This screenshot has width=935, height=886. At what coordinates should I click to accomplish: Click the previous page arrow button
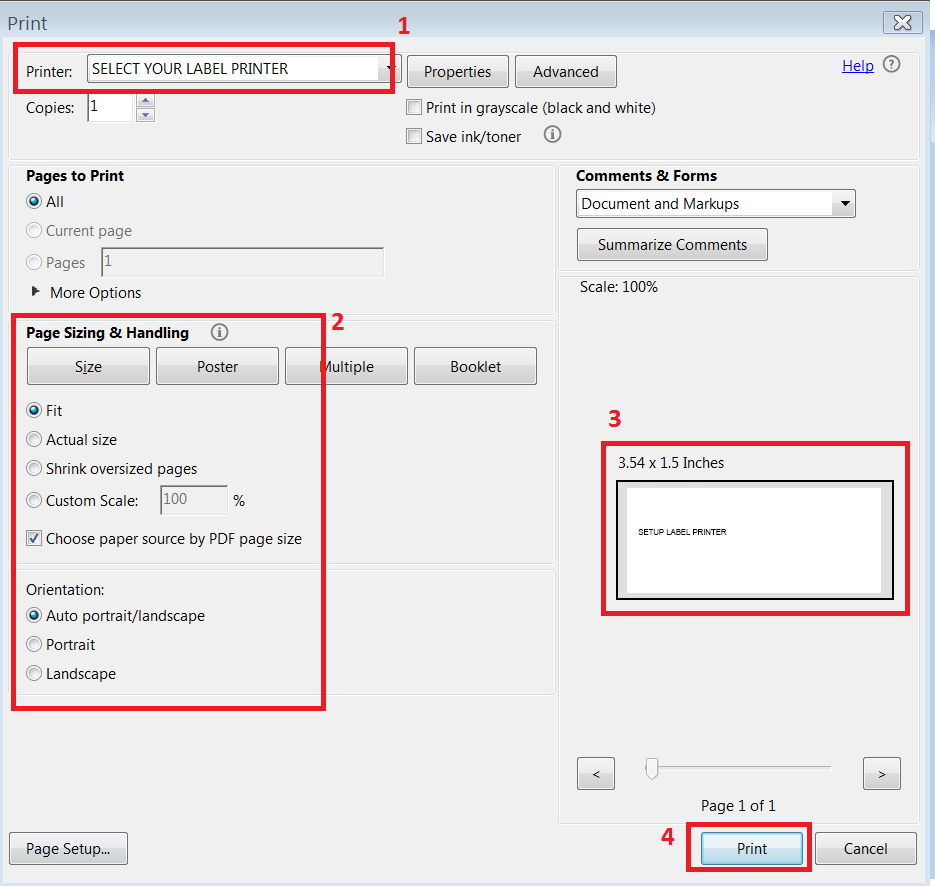pyautogui.click(x=596, y=773)
